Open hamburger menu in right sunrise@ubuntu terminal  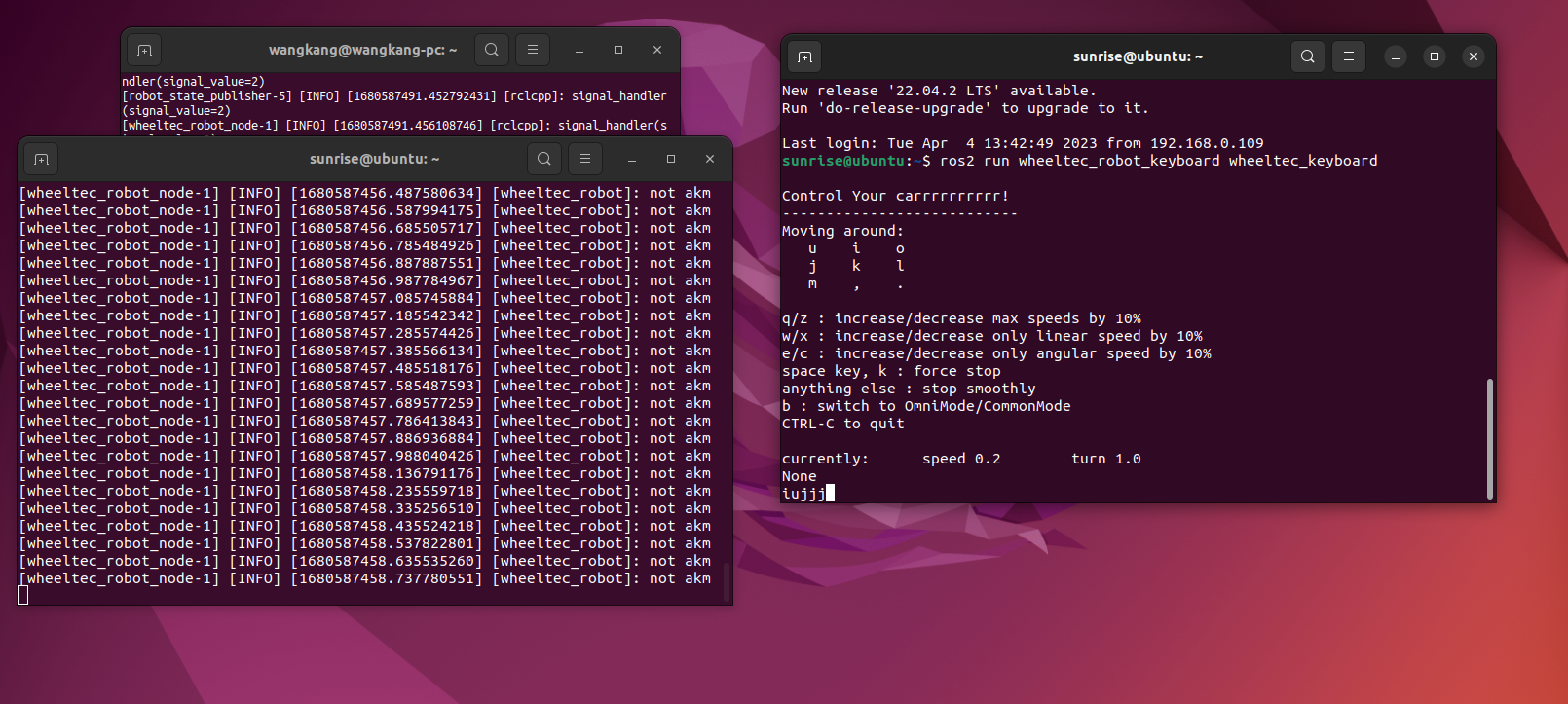tap(1349, 56)
